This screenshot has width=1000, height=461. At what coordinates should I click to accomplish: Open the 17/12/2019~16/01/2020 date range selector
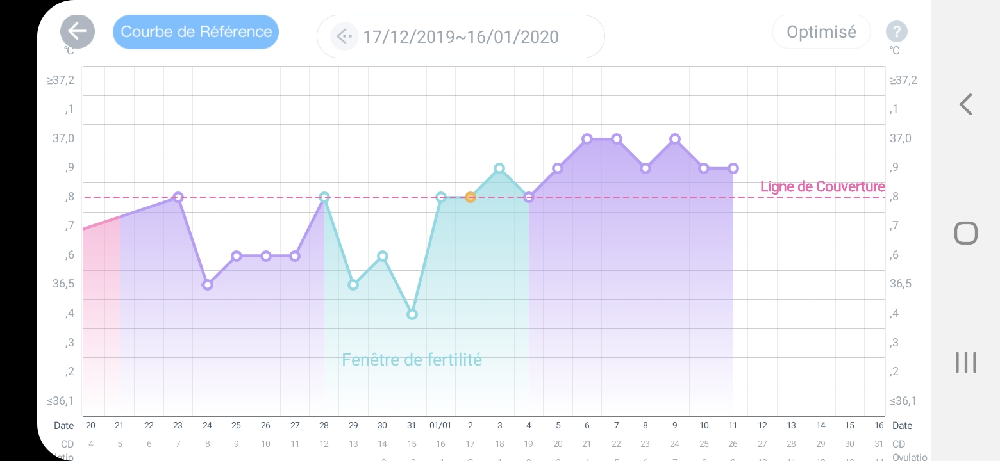pos(460,37)
